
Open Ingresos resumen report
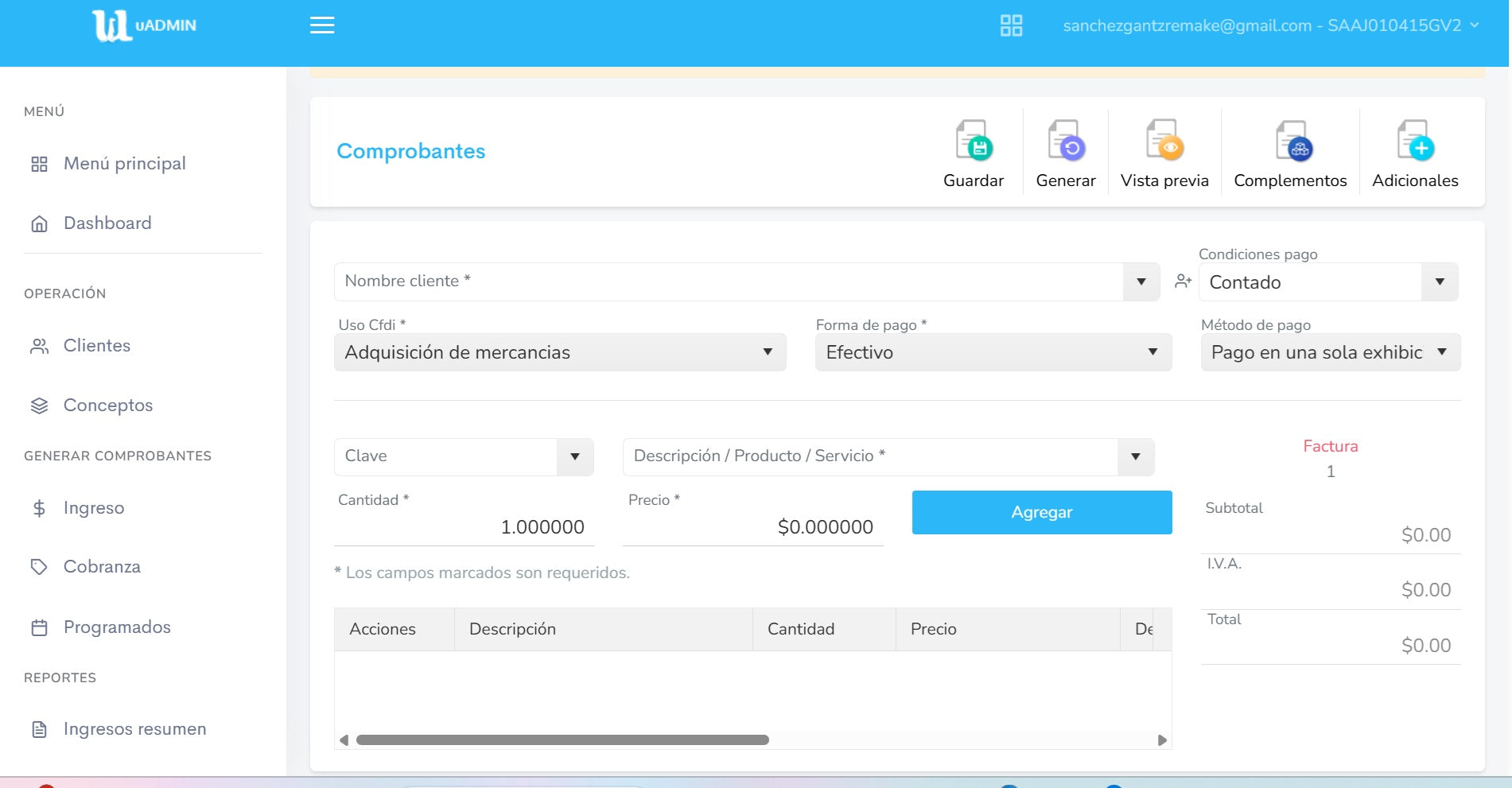(x=135, y=729)
